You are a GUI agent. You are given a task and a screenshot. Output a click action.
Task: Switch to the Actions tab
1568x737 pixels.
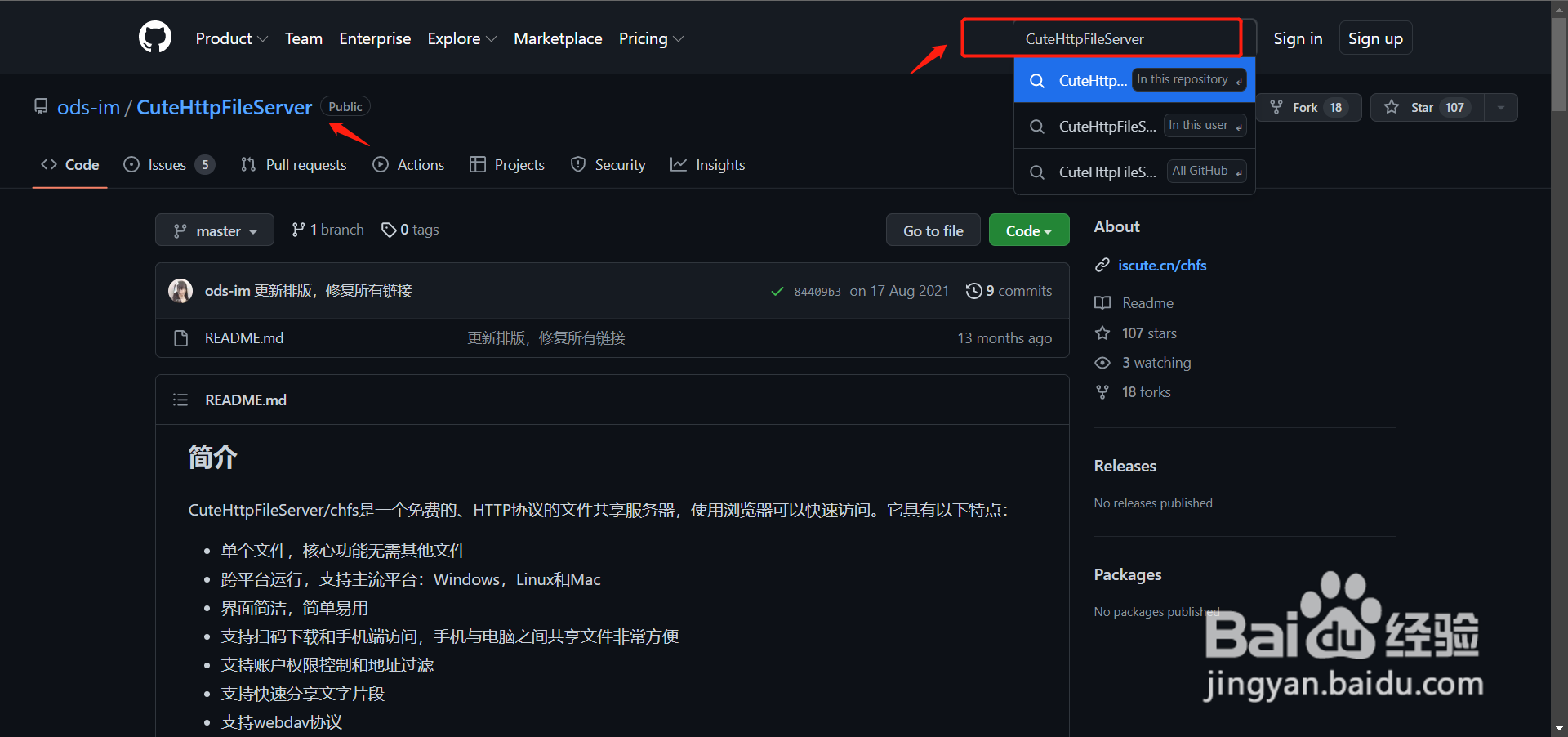[408, 165]
